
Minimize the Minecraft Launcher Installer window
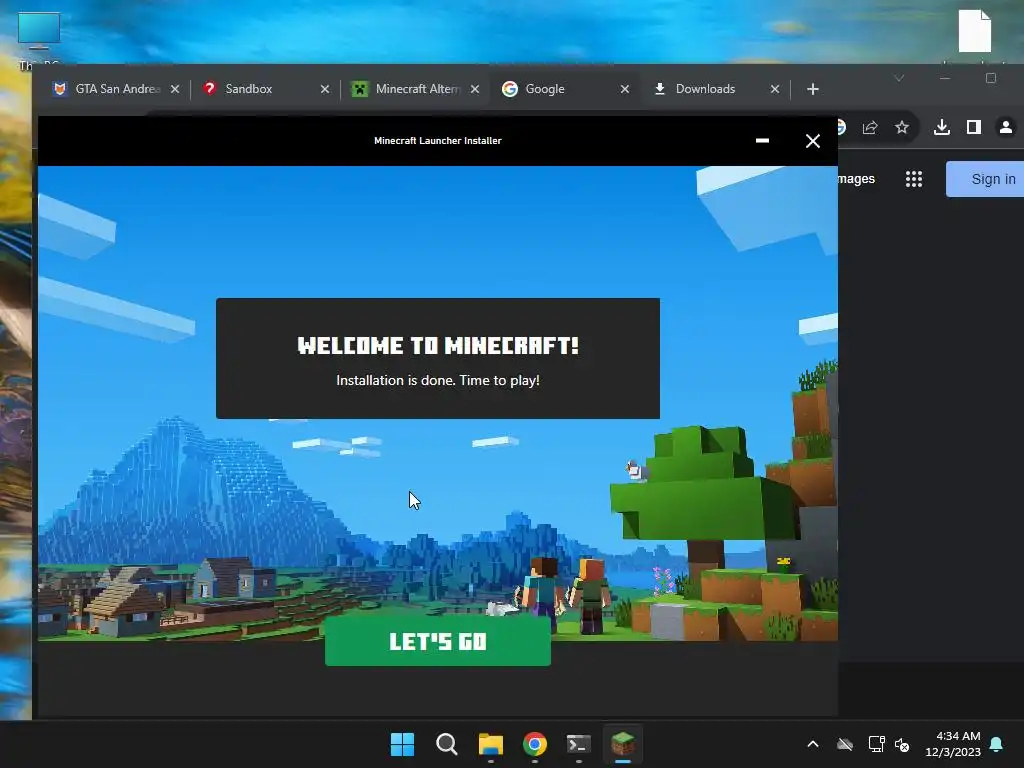762,140
